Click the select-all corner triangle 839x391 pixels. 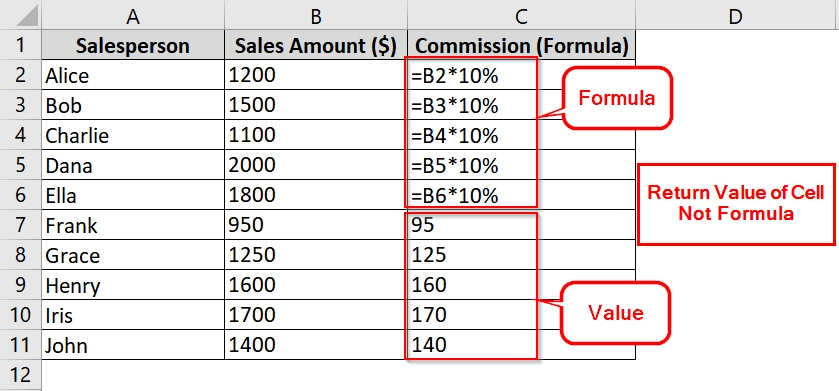click(x=20, y=15)
